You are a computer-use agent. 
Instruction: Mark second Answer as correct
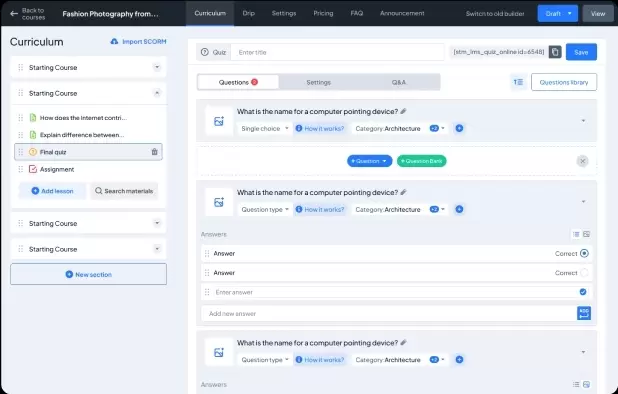coord(584,273)
